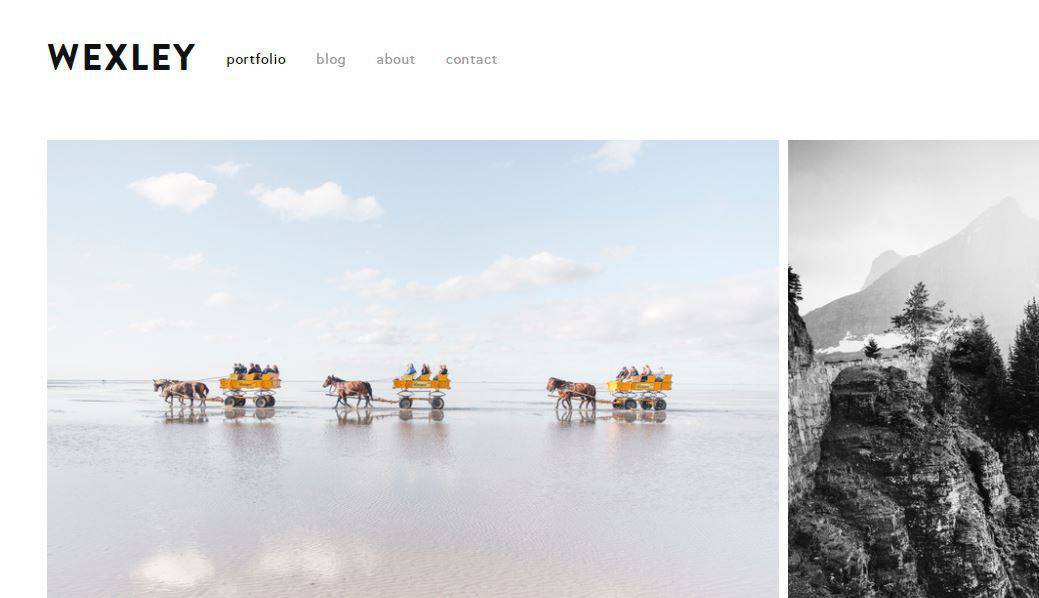Click the lone pine tree on cliff

[x=917, y=318]
